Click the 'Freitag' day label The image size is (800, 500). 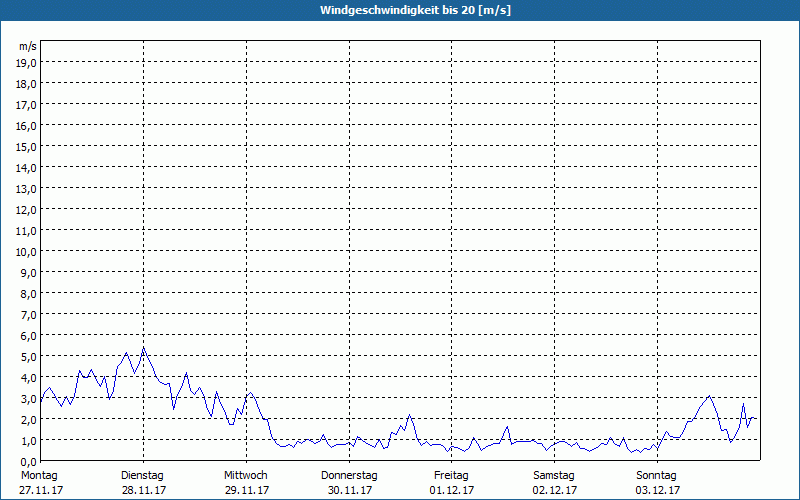point(452,476)
